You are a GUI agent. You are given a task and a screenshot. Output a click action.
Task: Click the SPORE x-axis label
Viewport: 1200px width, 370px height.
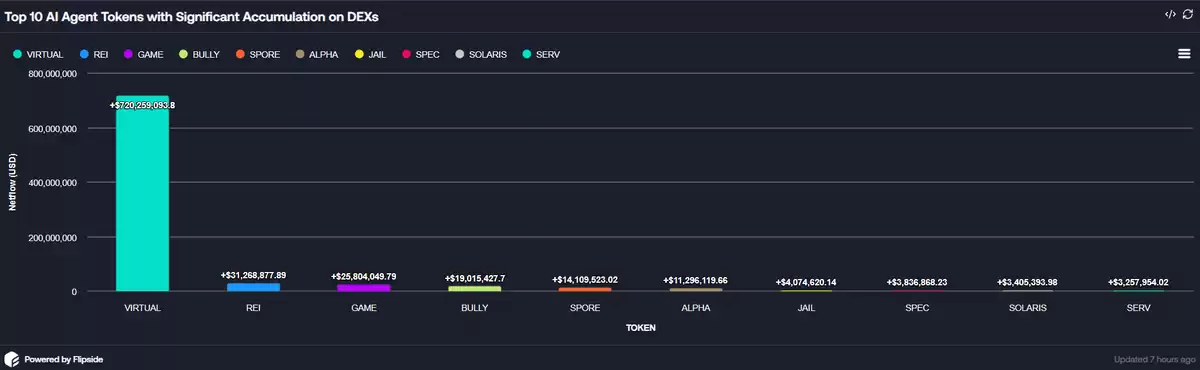585,308
